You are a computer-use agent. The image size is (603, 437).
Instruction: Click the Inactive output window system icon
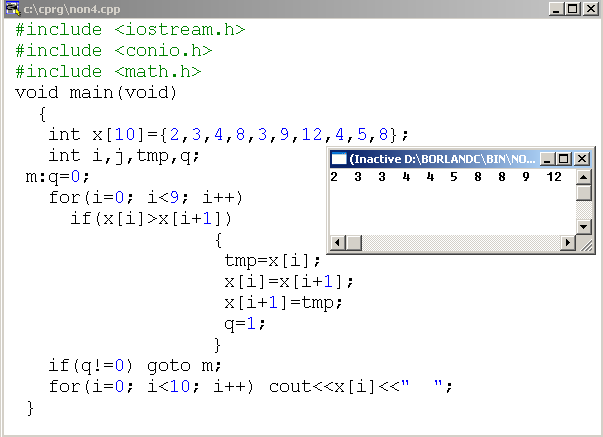pyautogui.click(x=339, y=158)
